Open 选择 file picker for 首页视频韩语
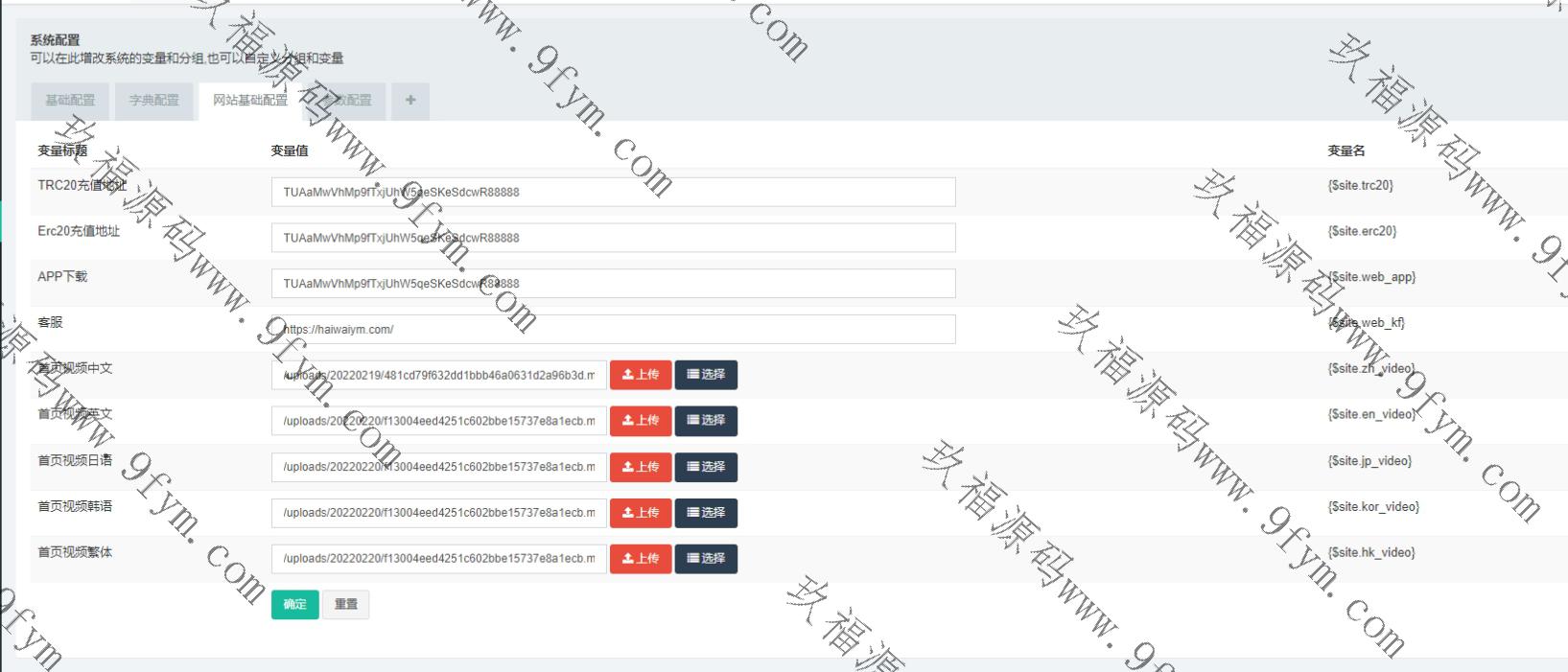Image resolution: width=1568 pixels, height=672 pixels. click(706, 513)
